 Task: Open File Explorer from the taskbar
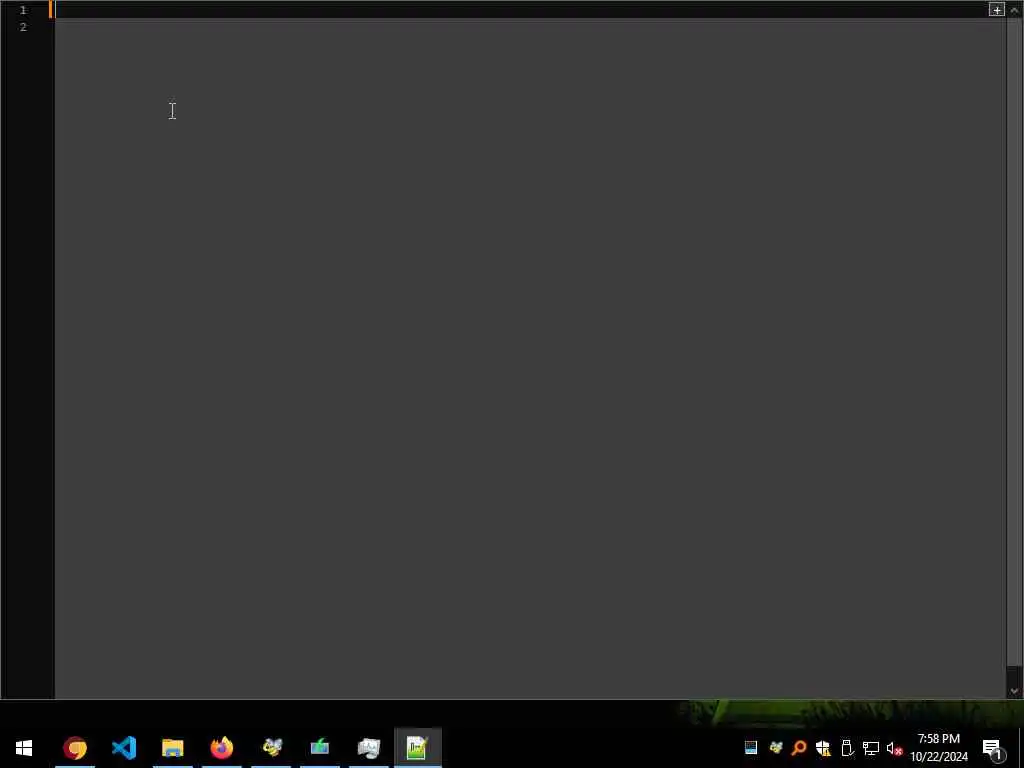(173, 748)
